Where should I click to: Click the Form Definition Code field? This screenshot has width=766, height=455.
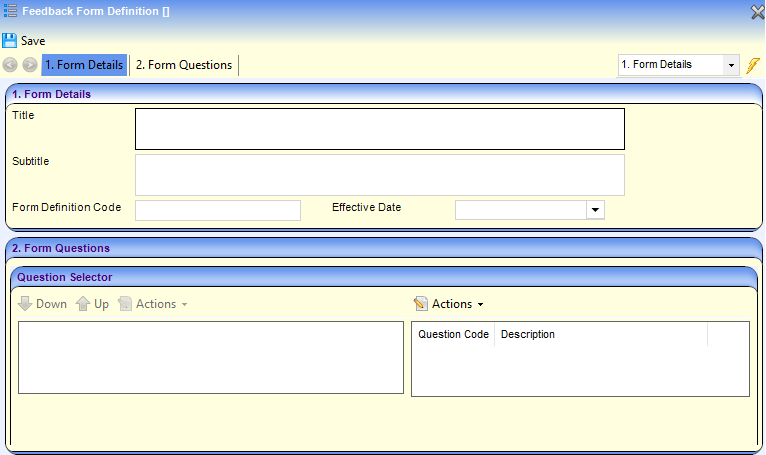pos(217,210)
